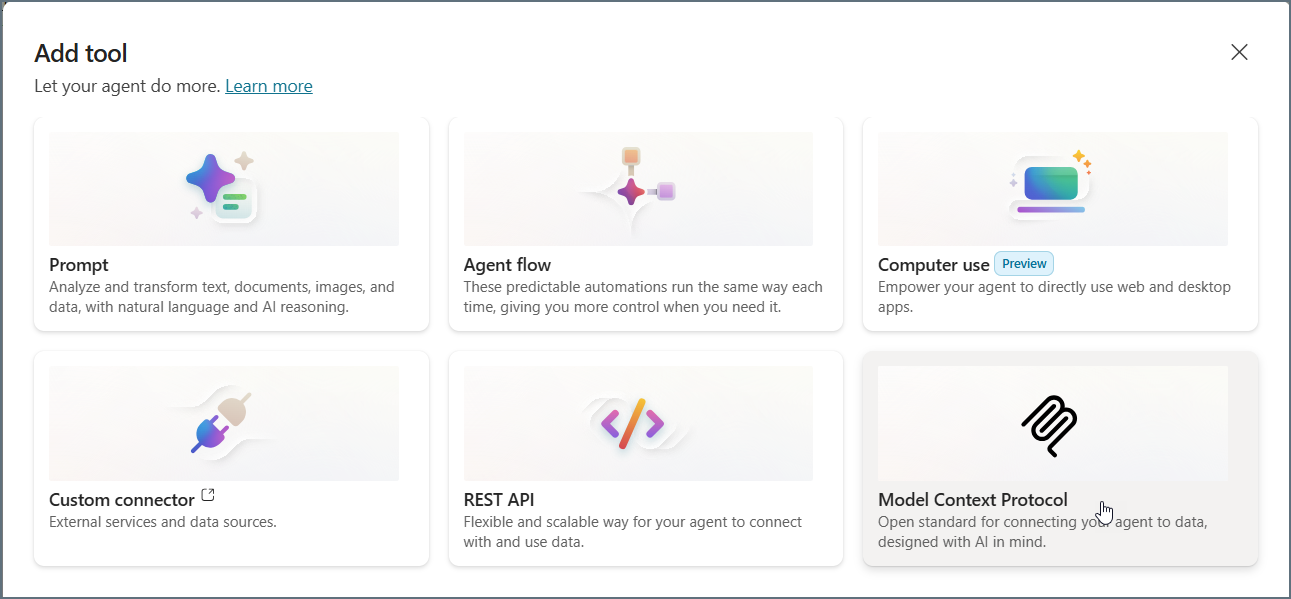Choose the Custom connector title
The image size is (1291, 599).
point(122,500)
